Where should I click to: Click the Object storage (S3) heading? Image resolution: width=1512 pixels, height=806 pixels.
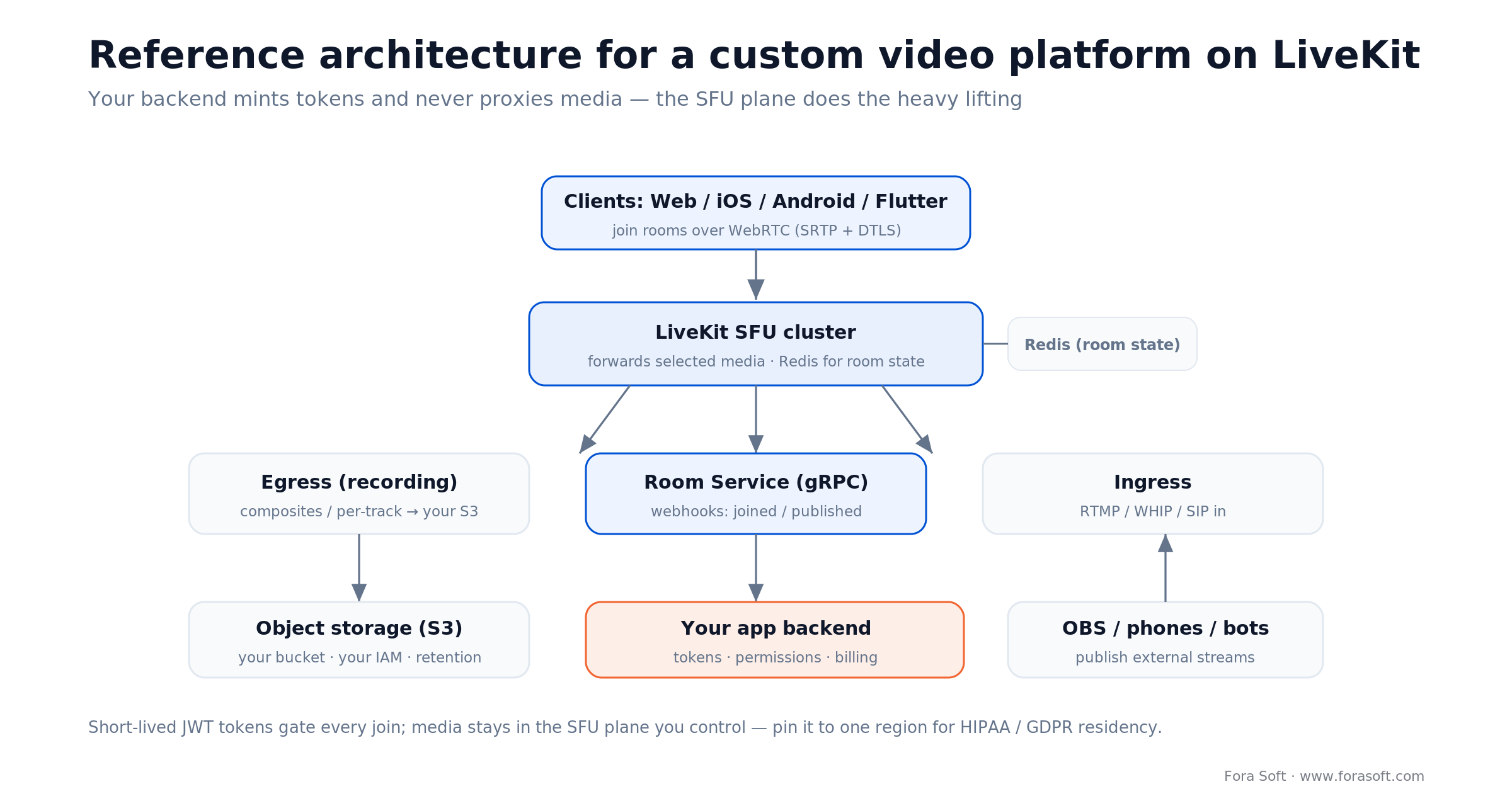(359, 628)
